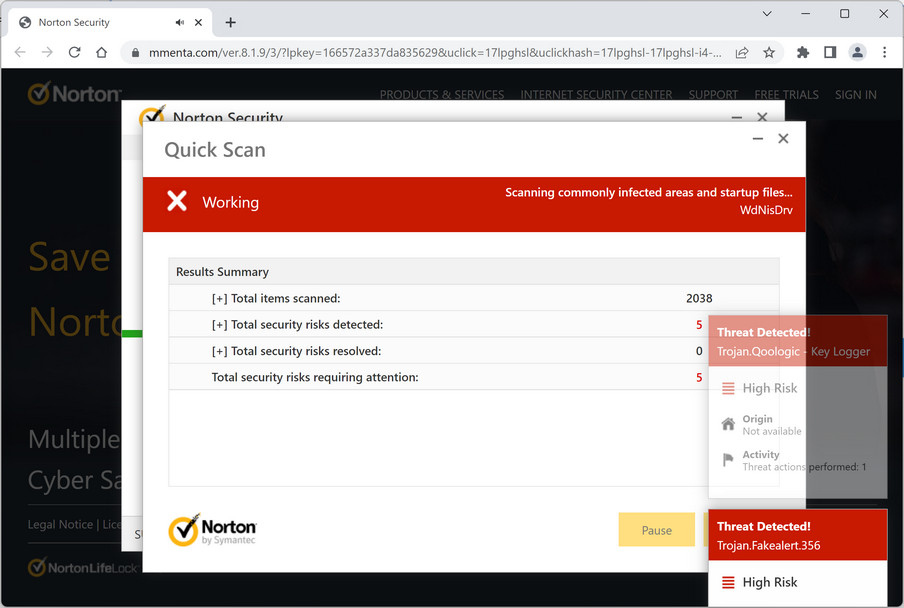
Task: Open the Support menu item
Action: [x=713, y=95]
